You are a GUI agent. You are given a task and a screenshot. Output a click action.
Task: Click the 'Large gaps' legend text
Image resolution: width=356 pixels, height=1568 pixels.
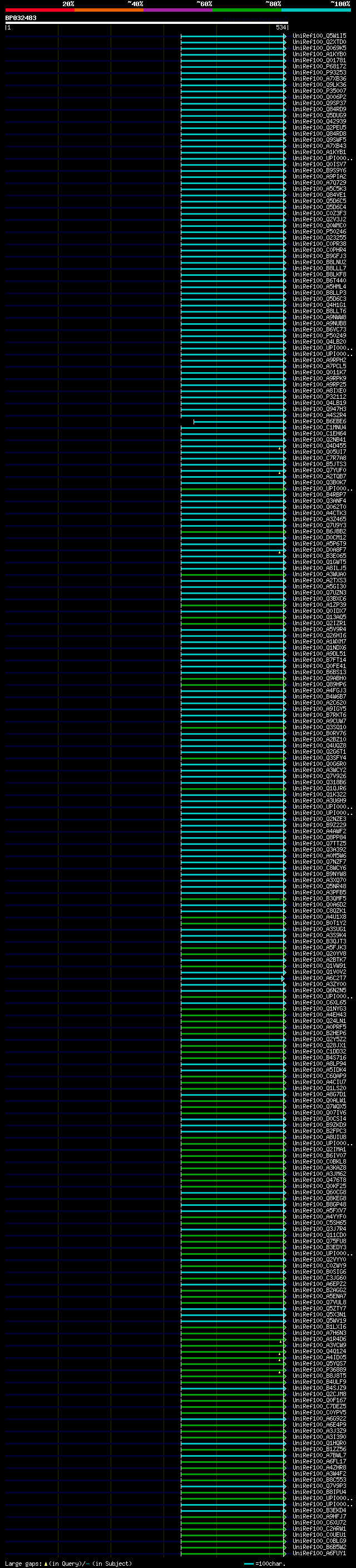pyautogui.click(x=23, y=1563)
